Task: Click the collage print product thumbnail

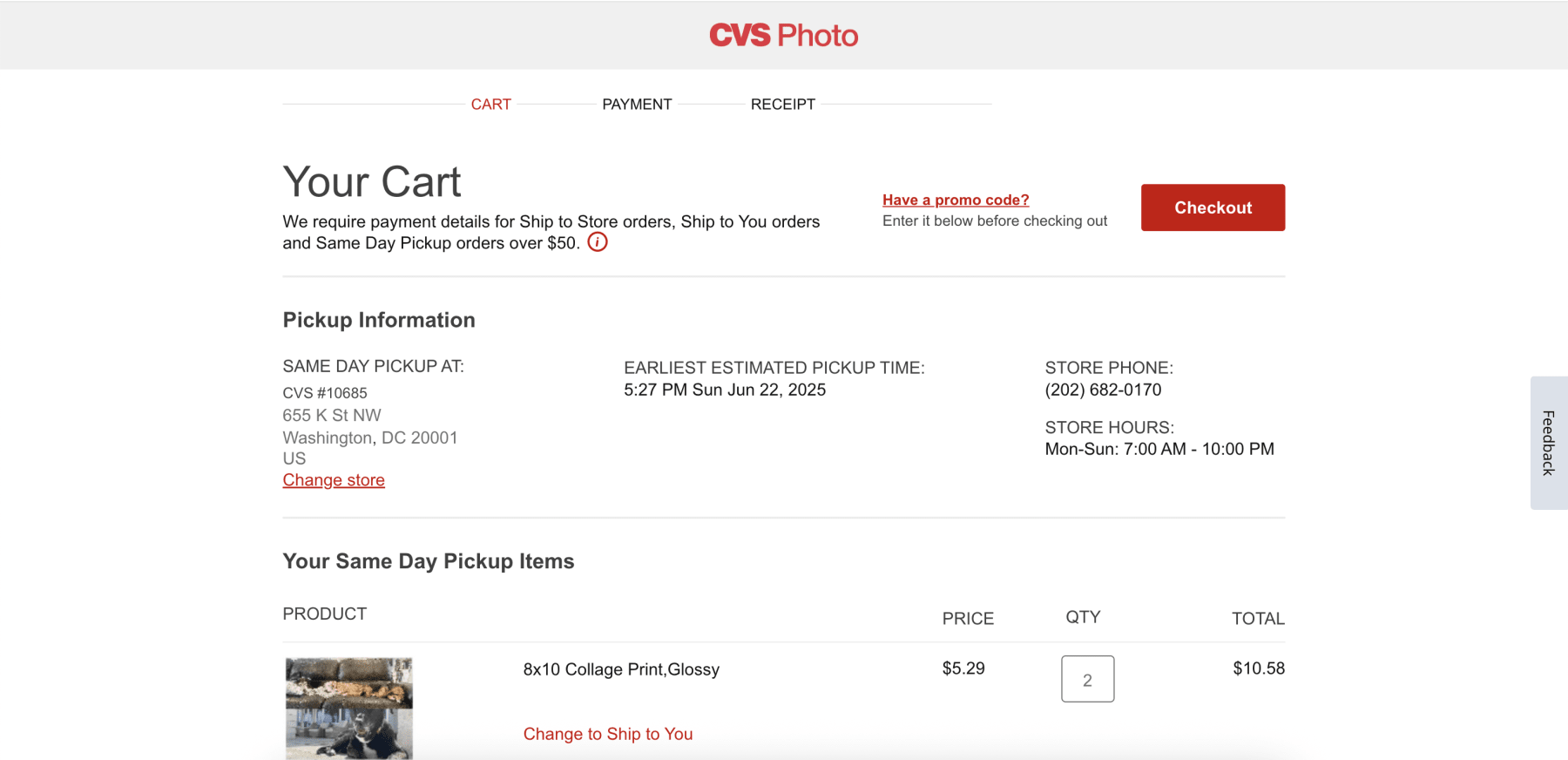Action: (349, 708)
